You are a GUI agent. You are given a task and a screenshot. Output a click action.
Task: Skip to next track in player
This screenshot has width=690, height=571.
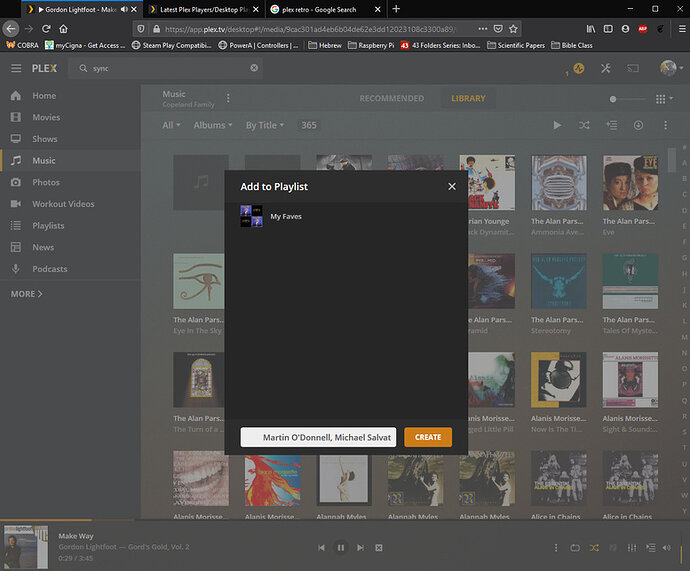[x=360, y=548]
